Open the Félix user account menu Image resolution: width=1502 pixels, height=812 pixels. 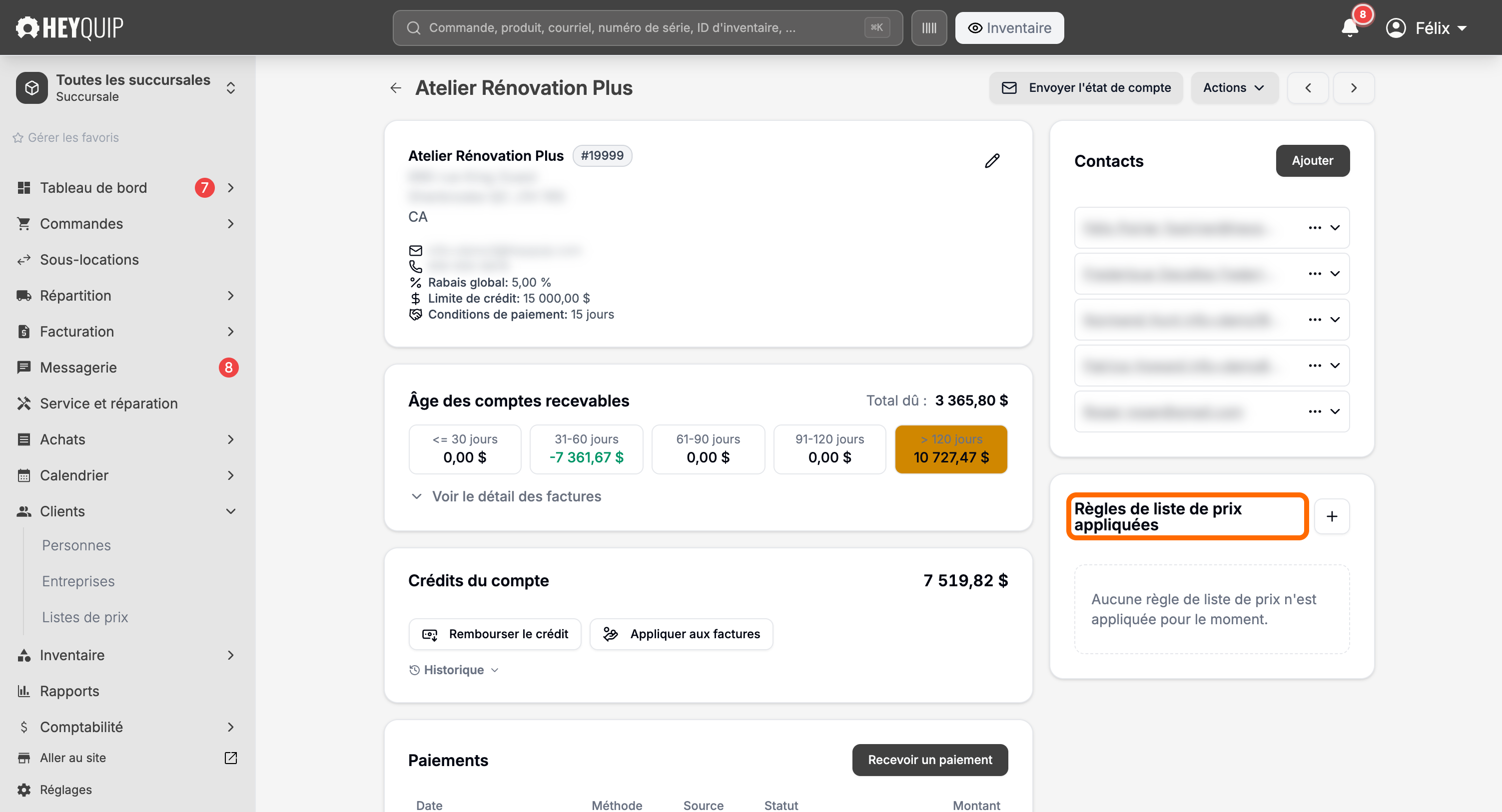pyautogui.click(x=1426, y=28)
